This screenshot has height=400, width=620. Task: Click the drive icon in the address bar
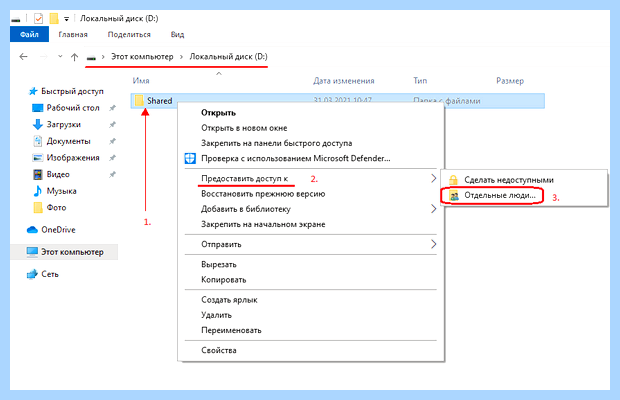tap(91, 57)
